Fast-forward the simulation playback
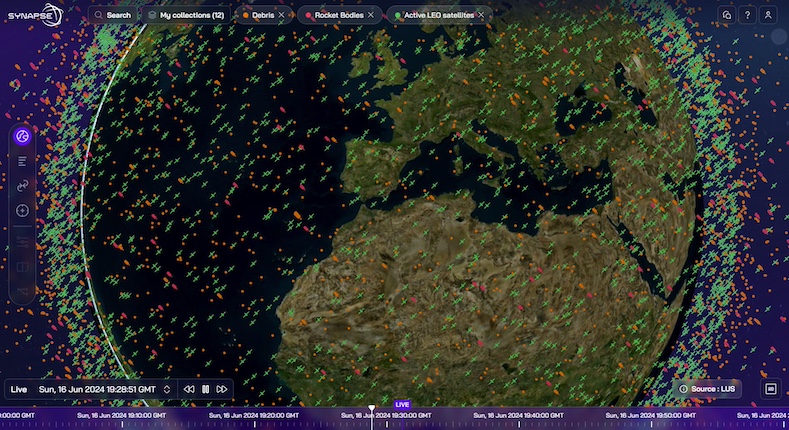The height and width of the screenshot is (430, 789). point(221,389)
